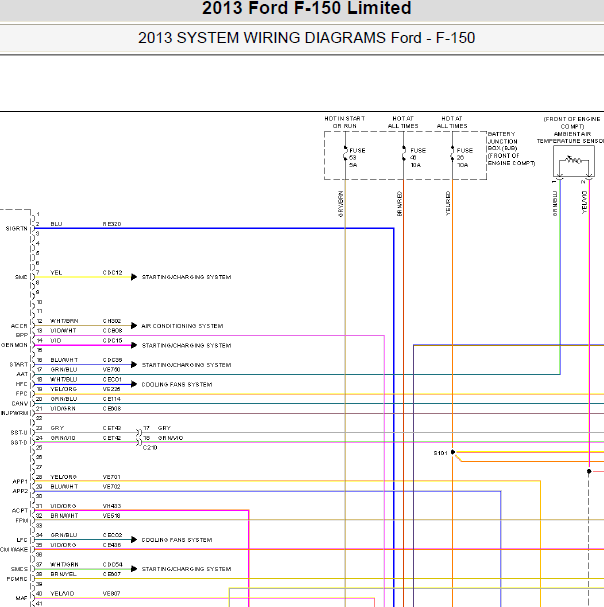Viewport: 604px width, 607px height.
Task: Click the S101 splice label
Action: [440, 453]
